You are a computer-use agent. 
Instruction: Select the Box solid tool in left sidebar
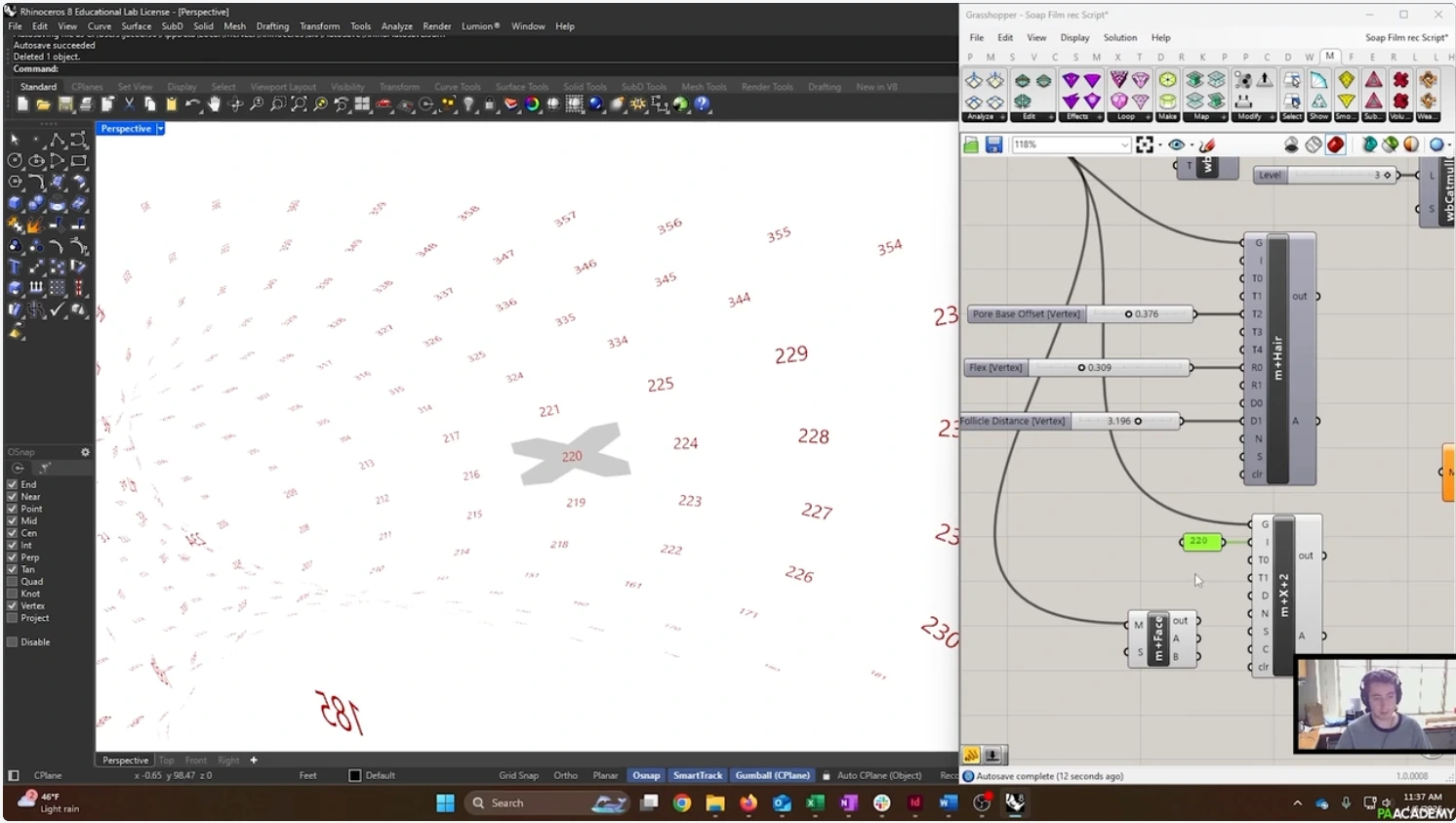15,202
